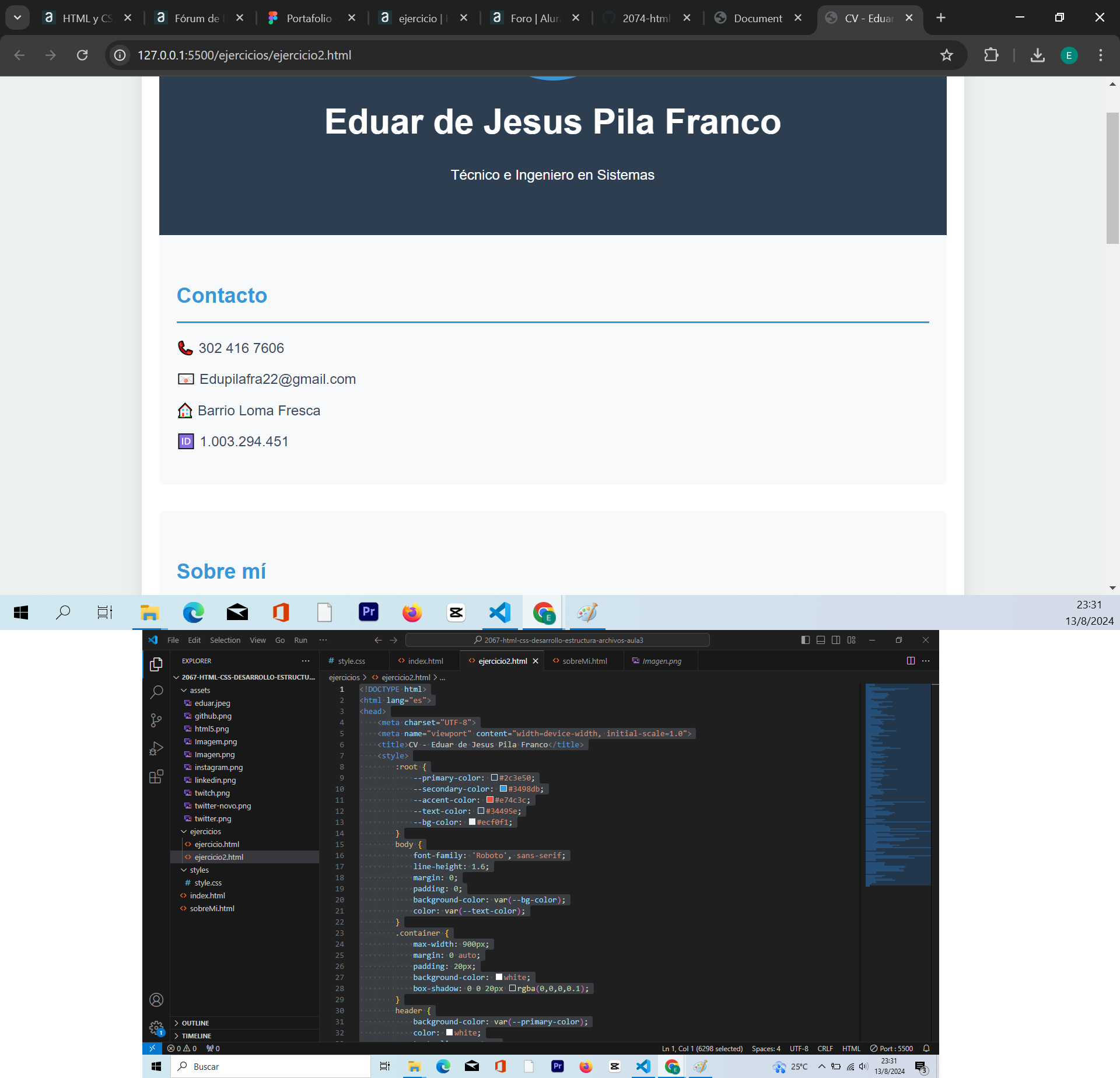Click the VS Code go-back arrow
The height and width of the screenshot is (1078, 1120).
[378, 640]
